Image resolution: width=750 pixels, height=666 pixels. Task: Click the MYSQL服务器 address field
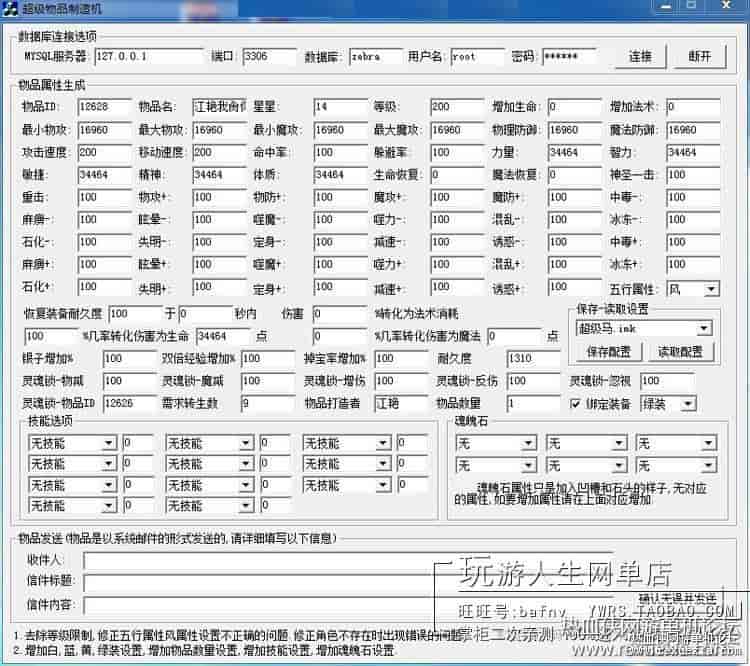pyautogui.click(x=163, y=56)
